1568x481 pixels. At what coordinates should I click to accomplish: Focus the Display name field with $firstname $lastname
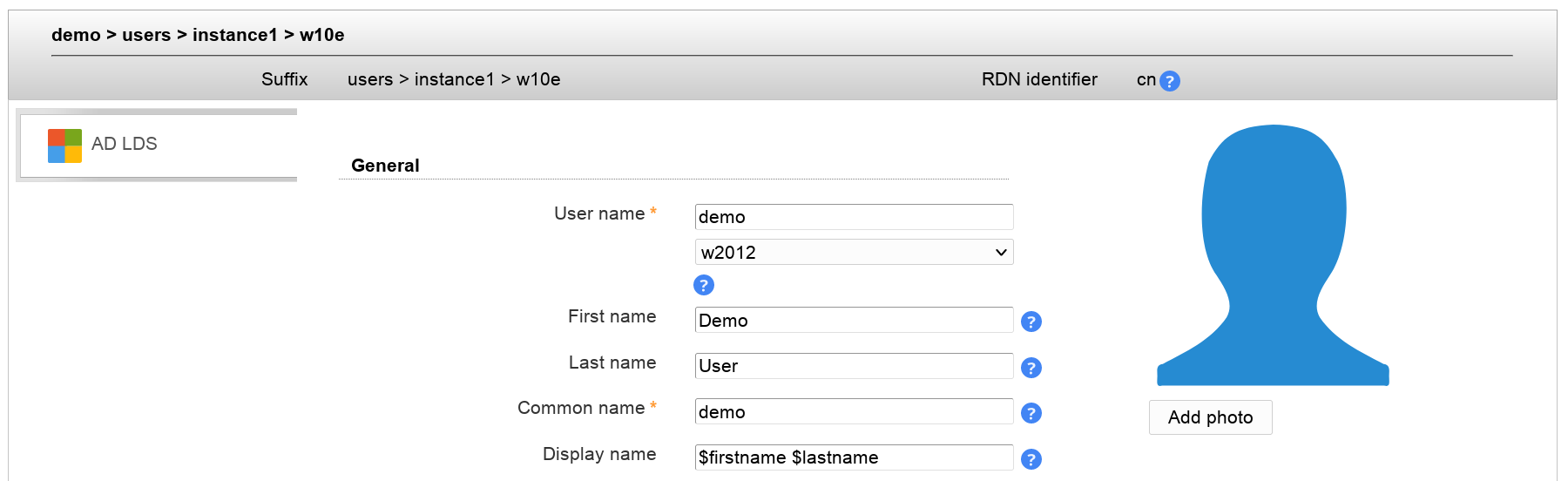pos(854,457)
